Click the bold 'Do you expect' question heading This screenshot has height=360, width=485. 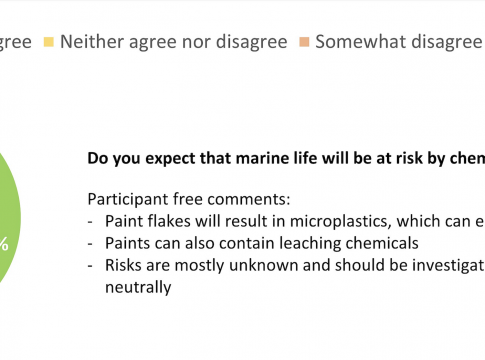pos(286,158)
